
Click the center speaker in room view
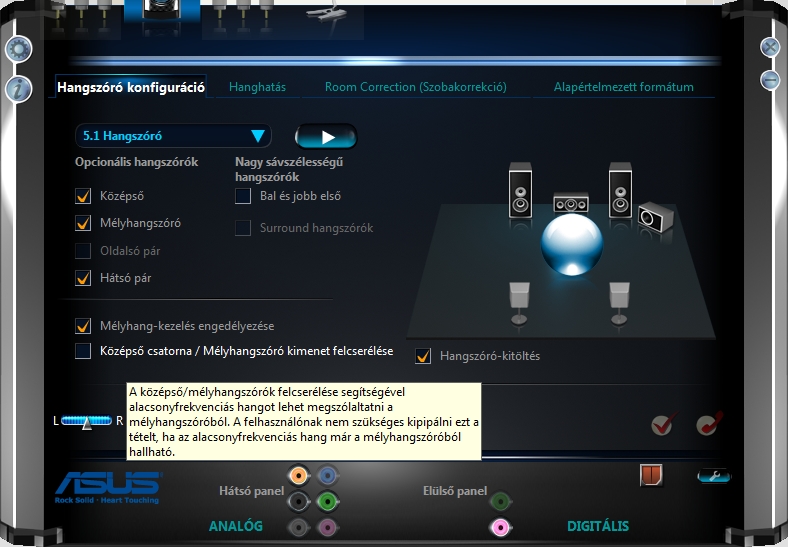570,202
